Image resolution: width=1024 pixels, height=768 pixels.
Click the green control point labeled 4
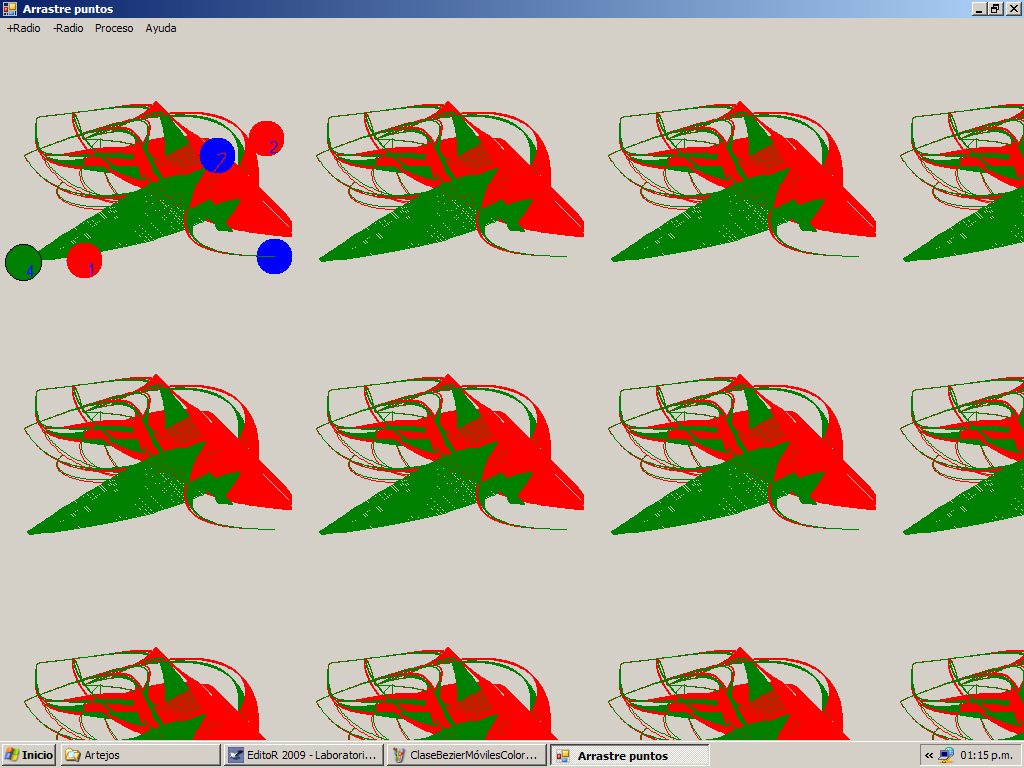point(23,262)
